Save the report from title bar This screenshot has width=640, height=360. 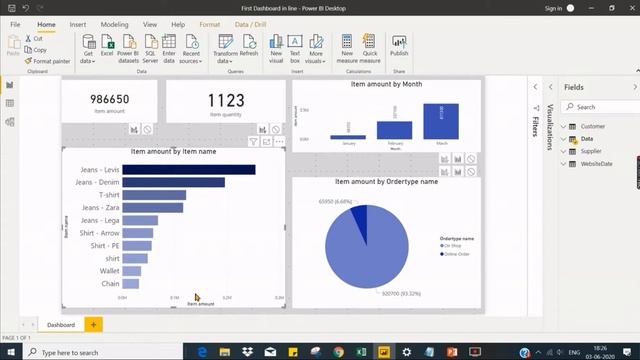(12, 8)
